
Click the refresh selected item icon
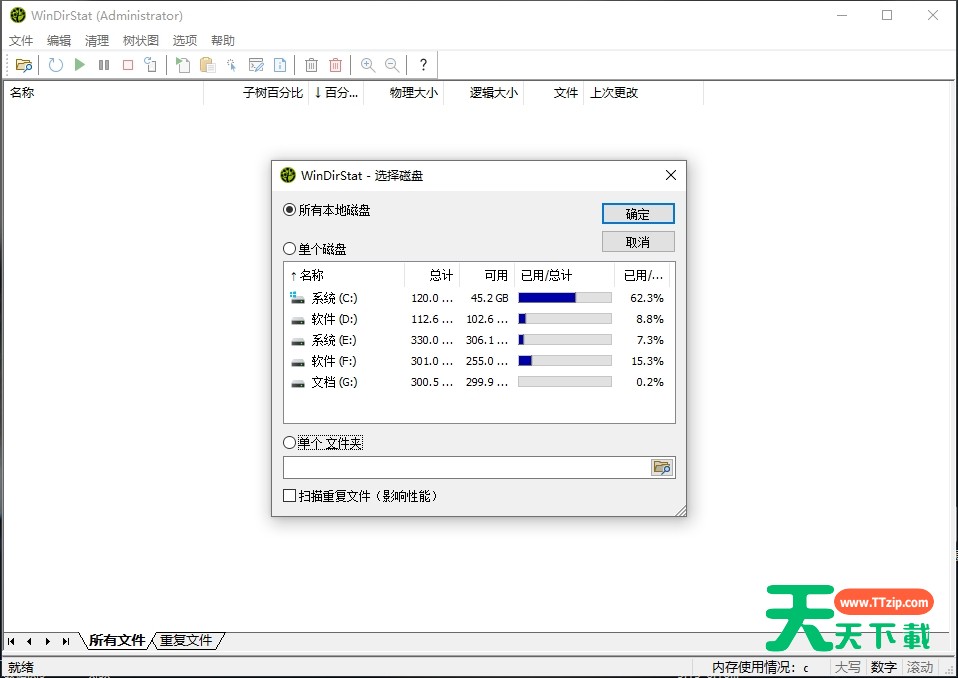pyautogui.click(x=150, y=65)
